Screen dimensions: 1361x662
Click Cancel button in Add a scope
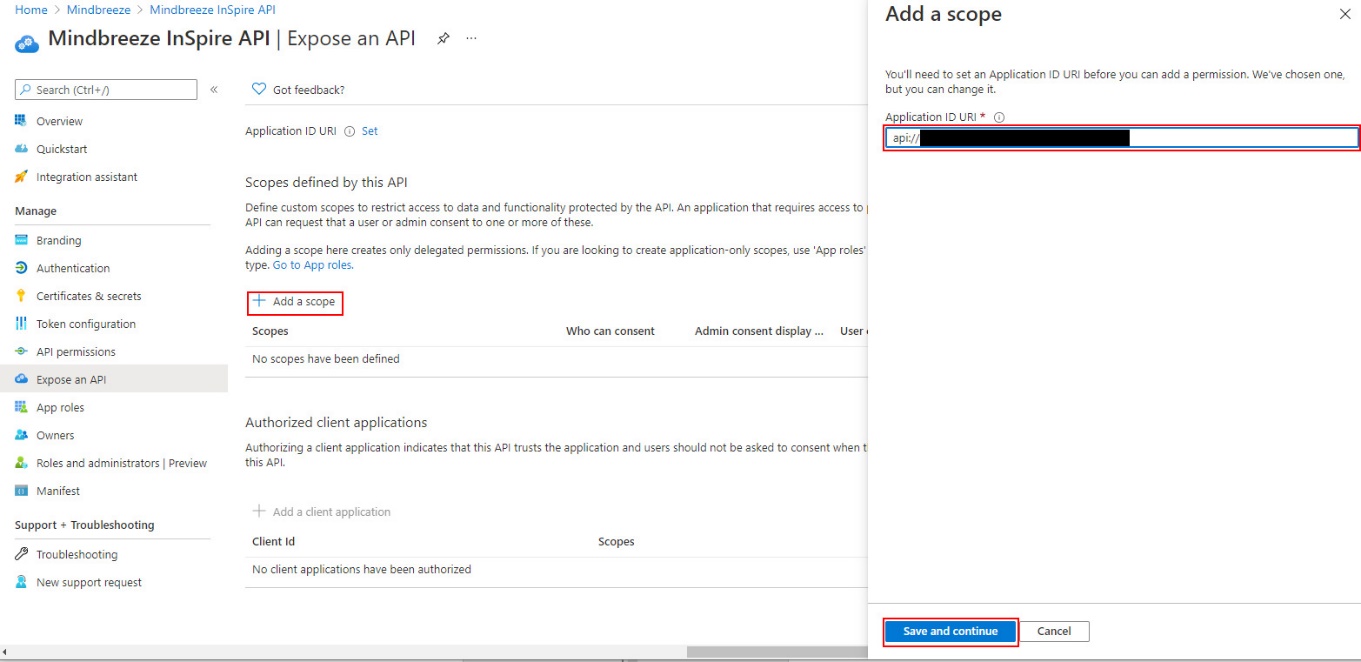1054,631
